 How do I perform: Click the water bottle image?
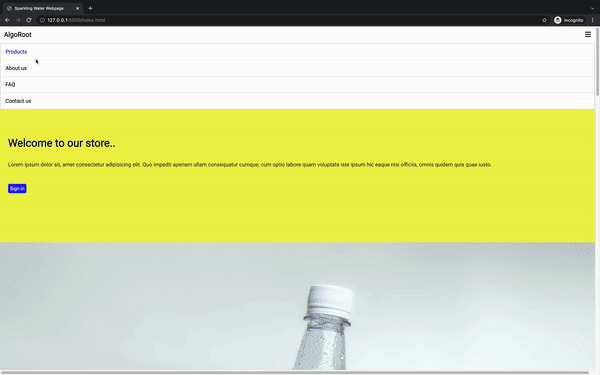pos(297,306)
